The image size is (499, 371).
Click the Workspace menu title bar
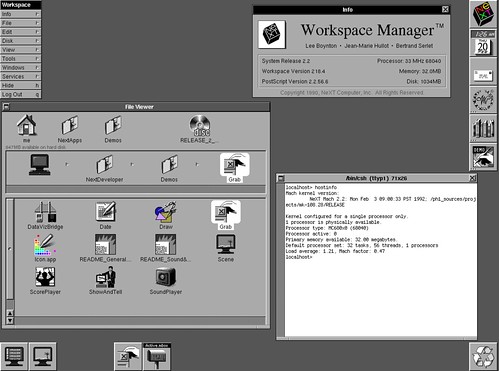pyautogui.click(x=21, y=5)
